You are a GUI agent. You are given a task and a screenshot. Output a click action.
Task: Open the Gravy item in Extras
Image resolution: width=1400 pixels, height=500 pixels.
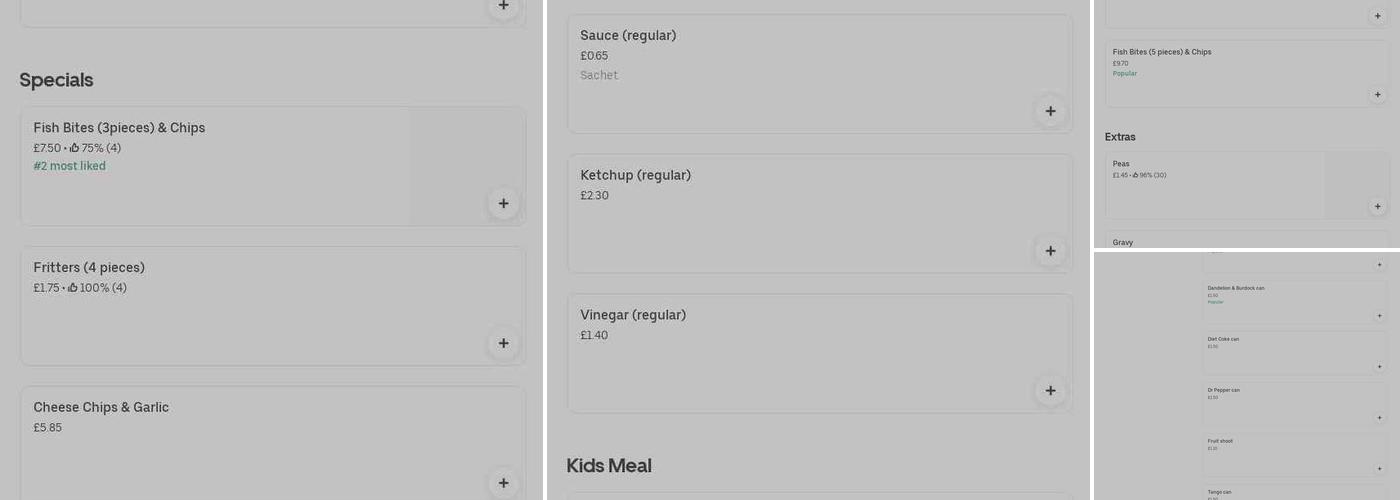click(1123, 242)
